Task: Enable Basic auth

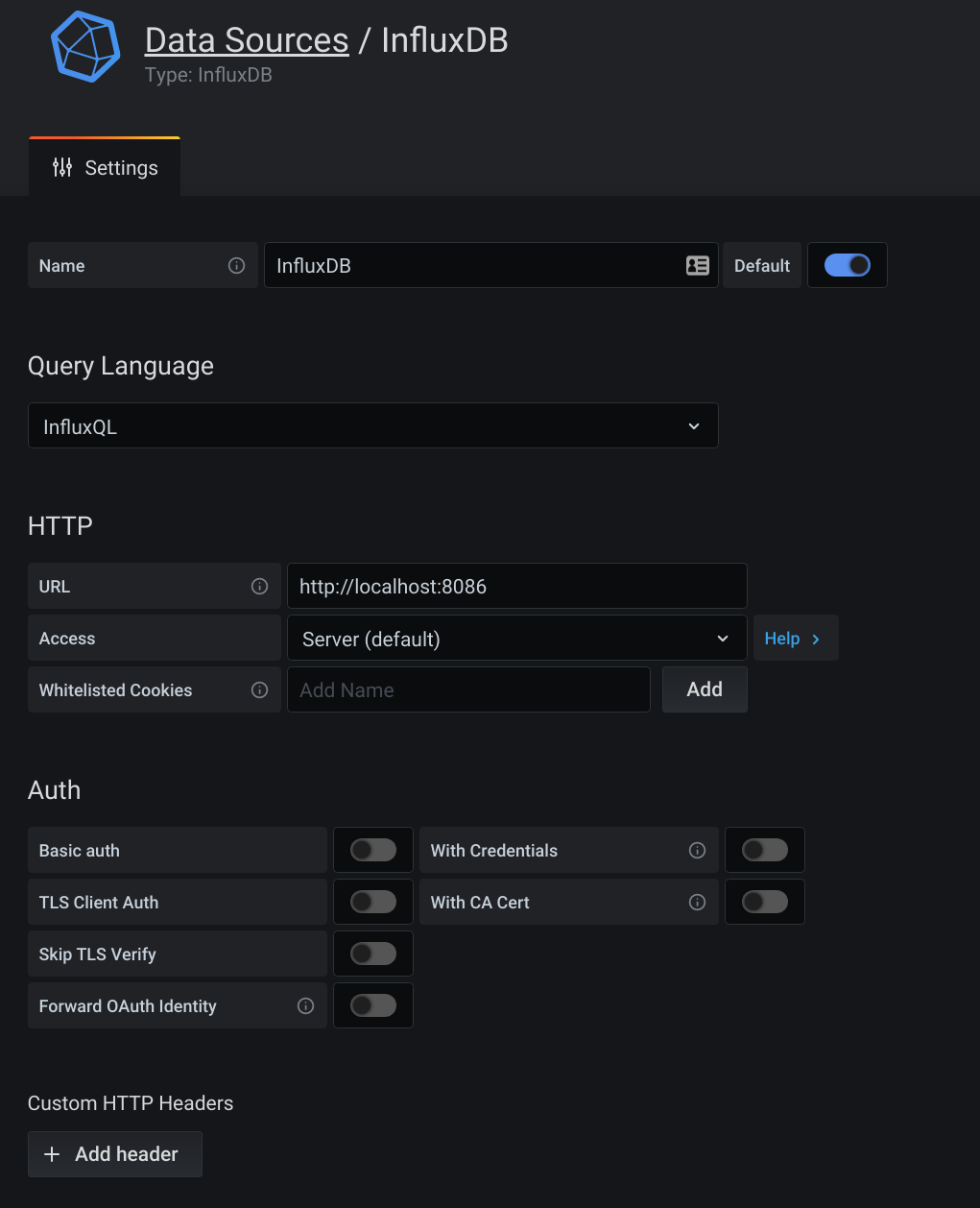Action: click(372, 850)
